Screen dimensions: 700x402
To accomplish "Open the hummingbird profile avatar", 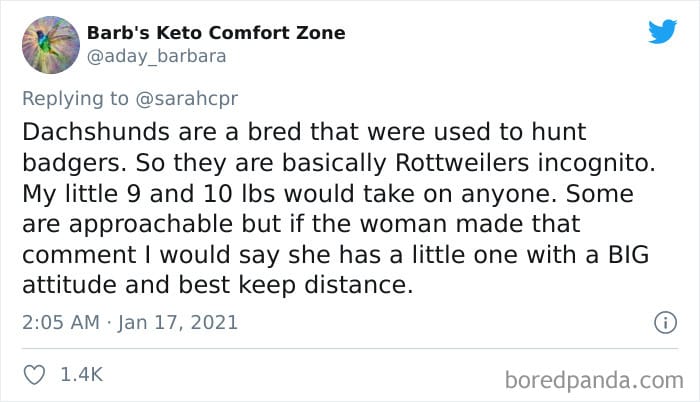I will [x=51, y=45].
